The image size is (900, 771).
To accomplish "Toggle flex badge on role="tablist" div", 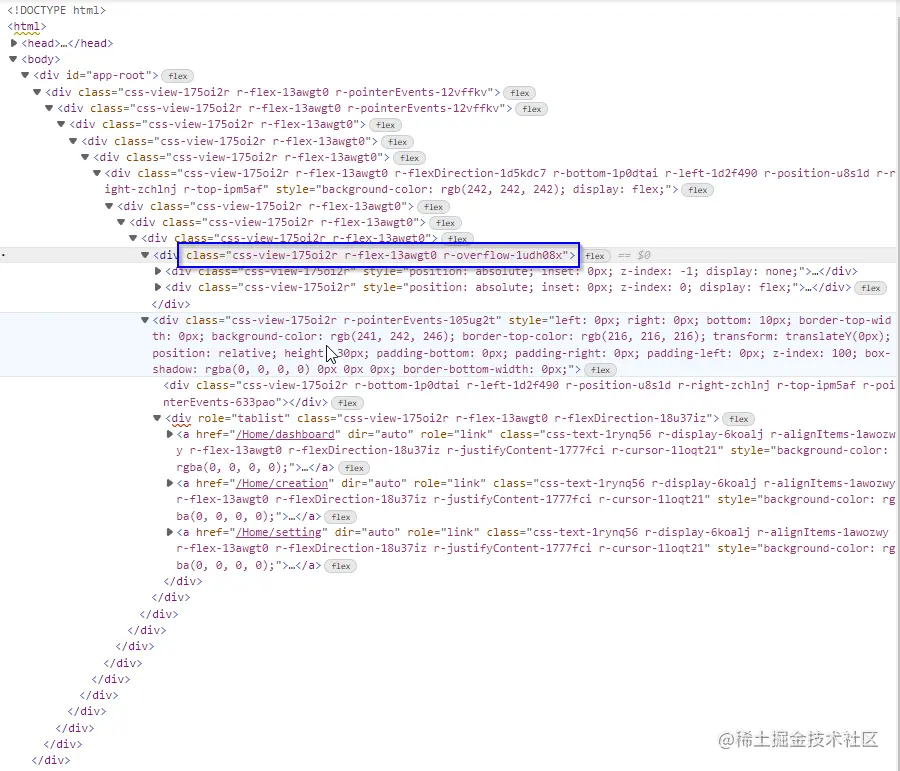I will click(x=738, y=419).
